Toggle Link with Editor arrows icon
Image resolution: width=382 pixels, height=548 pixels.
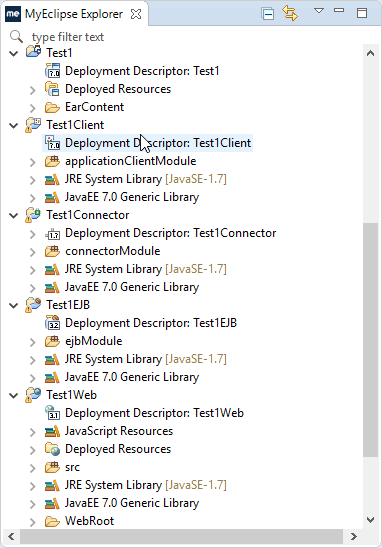[290, 13]
